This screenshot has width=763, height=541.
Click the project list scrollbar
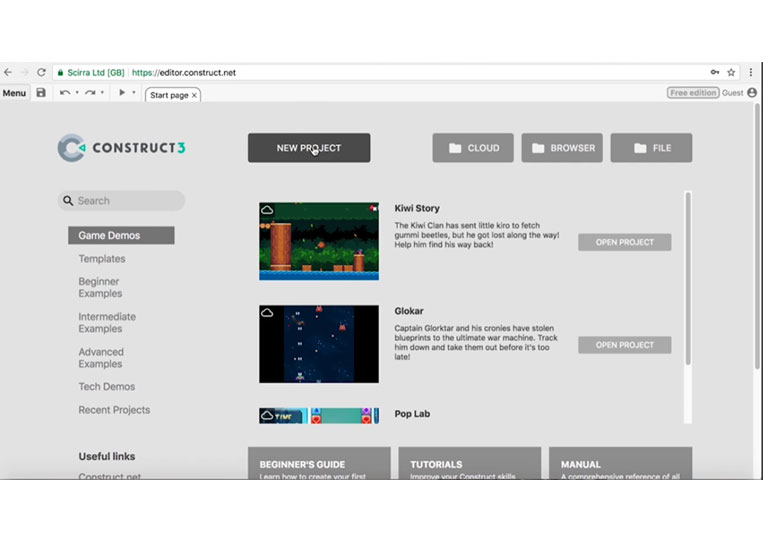click(x=688, y=278)
